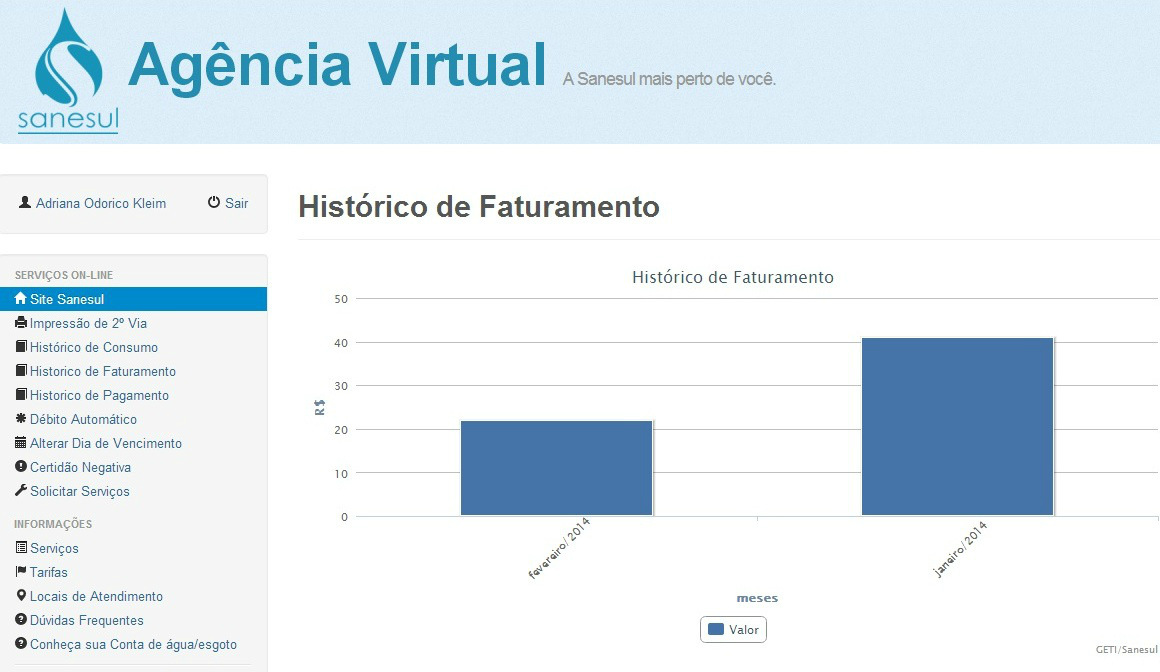The image size is (1160, 672).
Task: Click the flag icon beside Tarifas
Action: coord(21,572)
